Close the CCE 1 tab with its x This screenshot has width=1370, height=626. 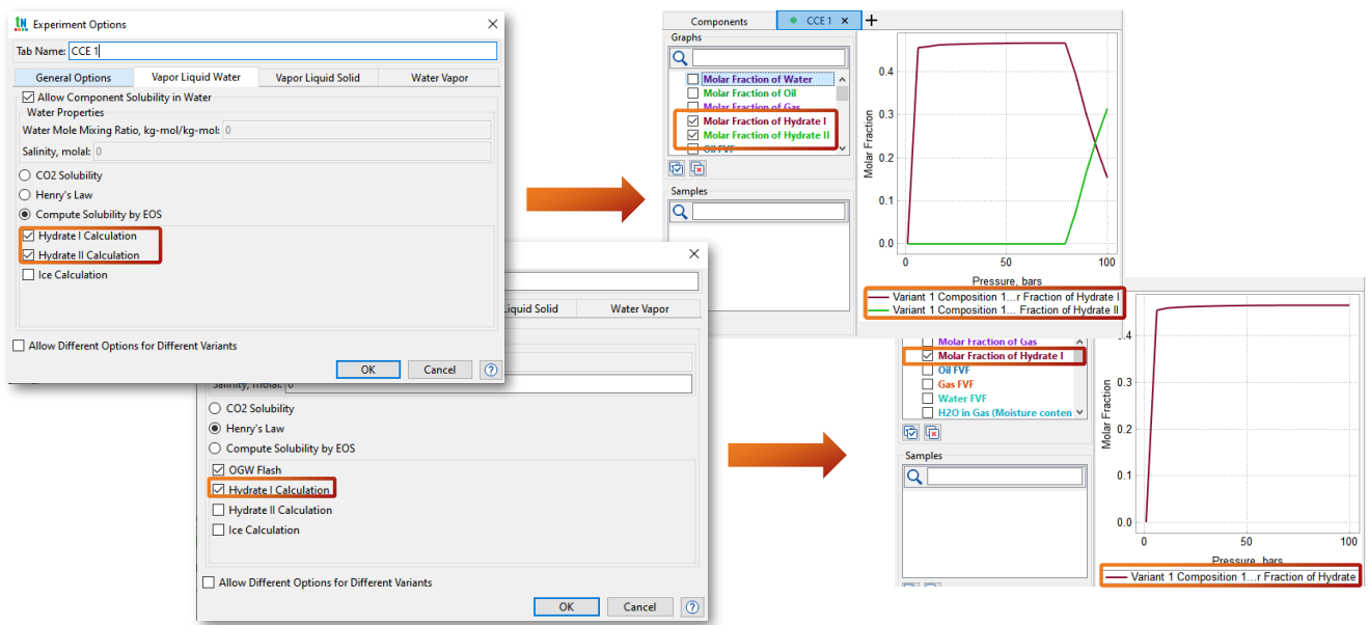tap(845, 21)
